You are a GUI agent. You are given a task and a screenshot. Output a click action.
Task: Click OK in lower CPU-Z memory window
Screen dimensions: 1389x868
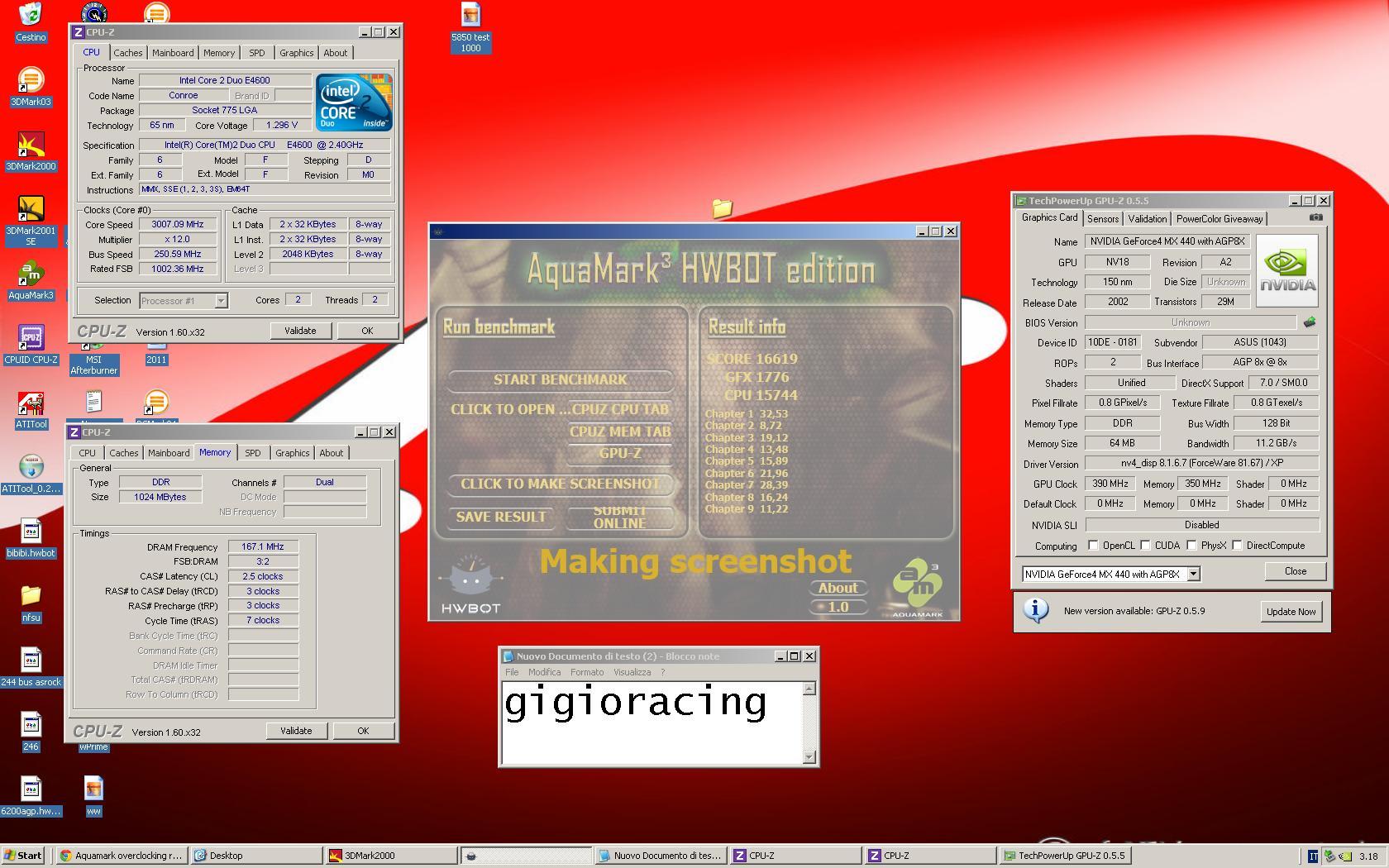point(363,731)
